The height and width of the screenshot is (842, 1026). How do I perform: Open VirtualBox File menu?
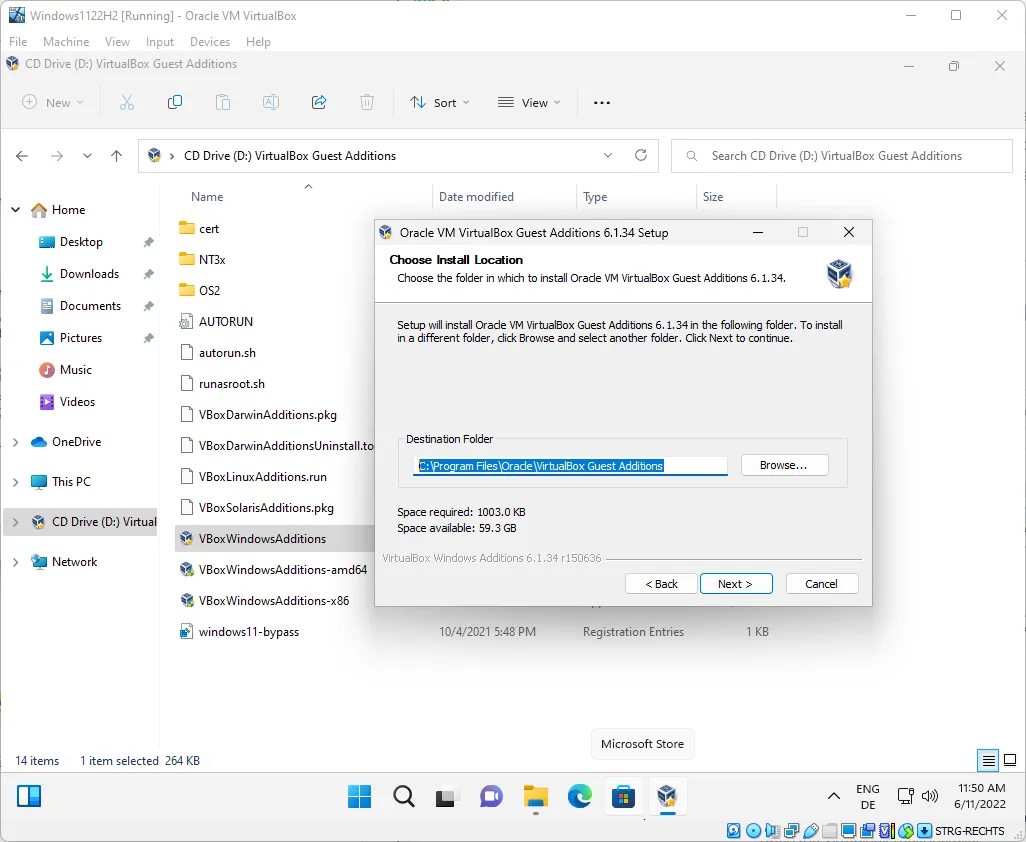point(18,42)
